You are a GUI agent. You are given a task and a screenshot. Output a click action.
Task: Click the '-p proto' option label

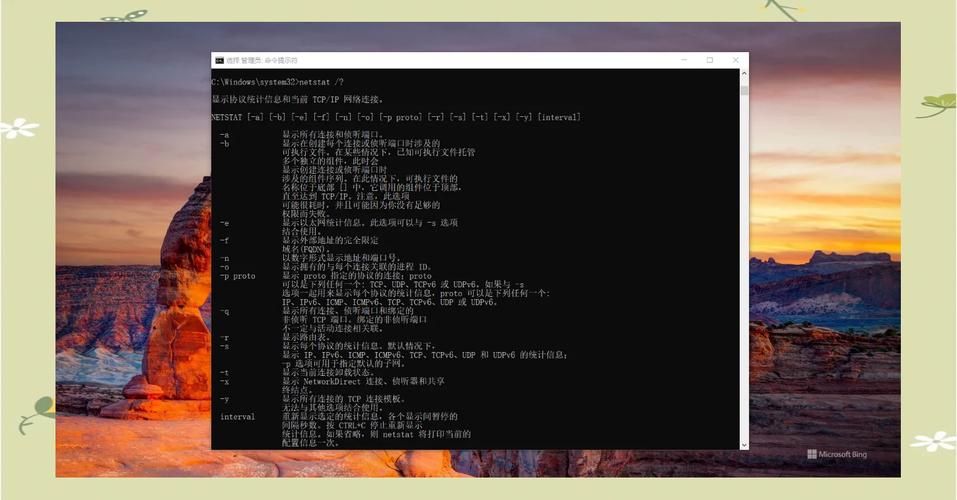[x=238, y=276]
